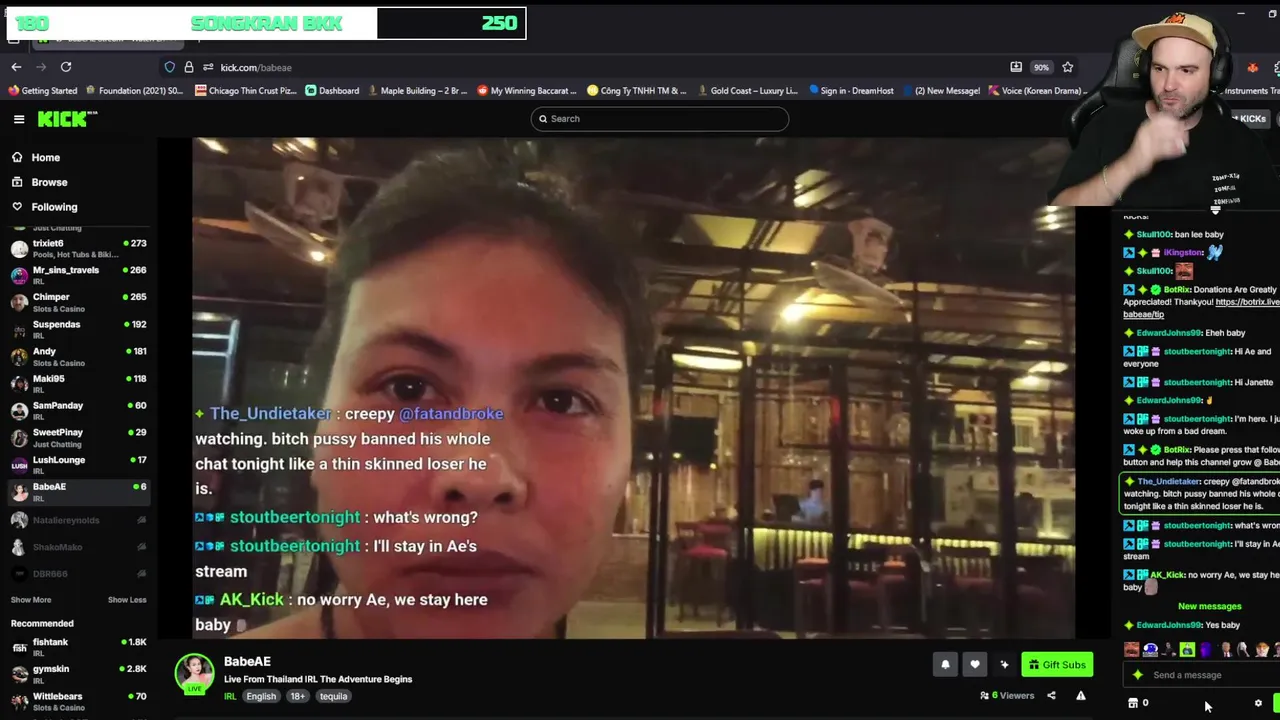Open the chat shop icon showing 0
The height and width of the screenshot is (720, 1280).
(x=1138, y=703)
